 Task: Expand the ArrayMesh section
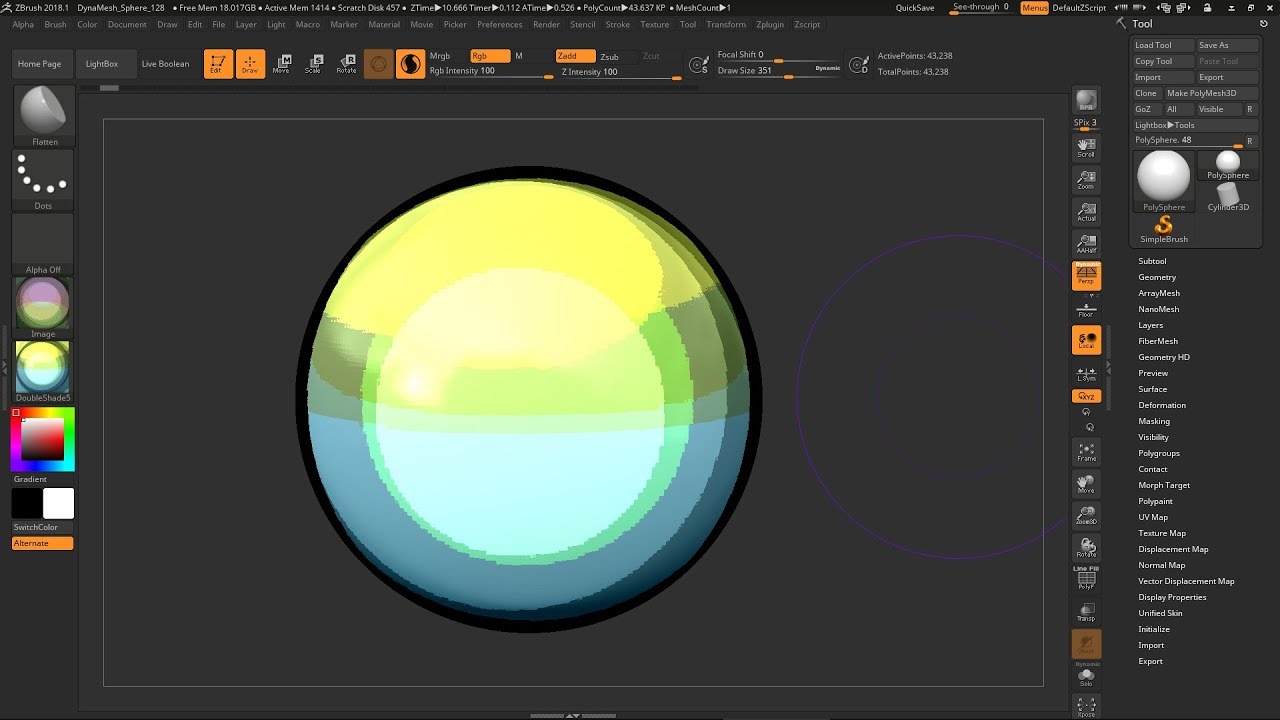[1159, 293]
